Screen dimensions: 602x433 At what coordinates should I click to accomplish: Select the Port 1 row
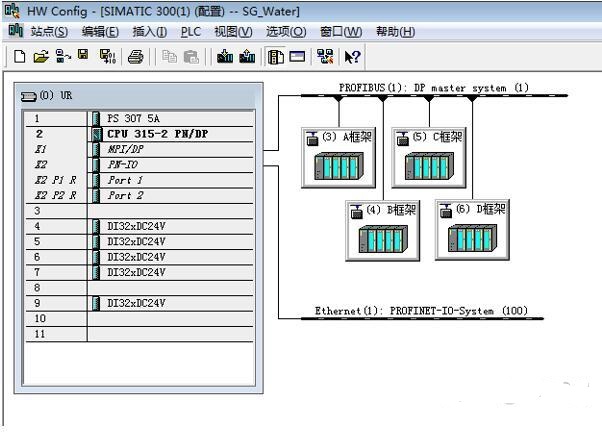click(x=139, y=180)
